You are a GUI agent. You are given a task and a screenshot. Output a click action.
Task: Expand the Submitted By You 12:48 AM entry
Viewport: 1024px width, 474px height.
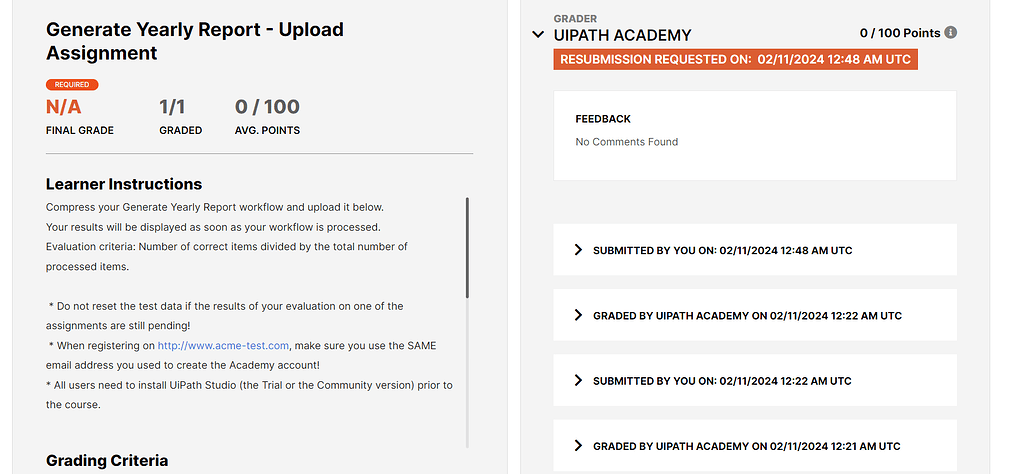578,250
